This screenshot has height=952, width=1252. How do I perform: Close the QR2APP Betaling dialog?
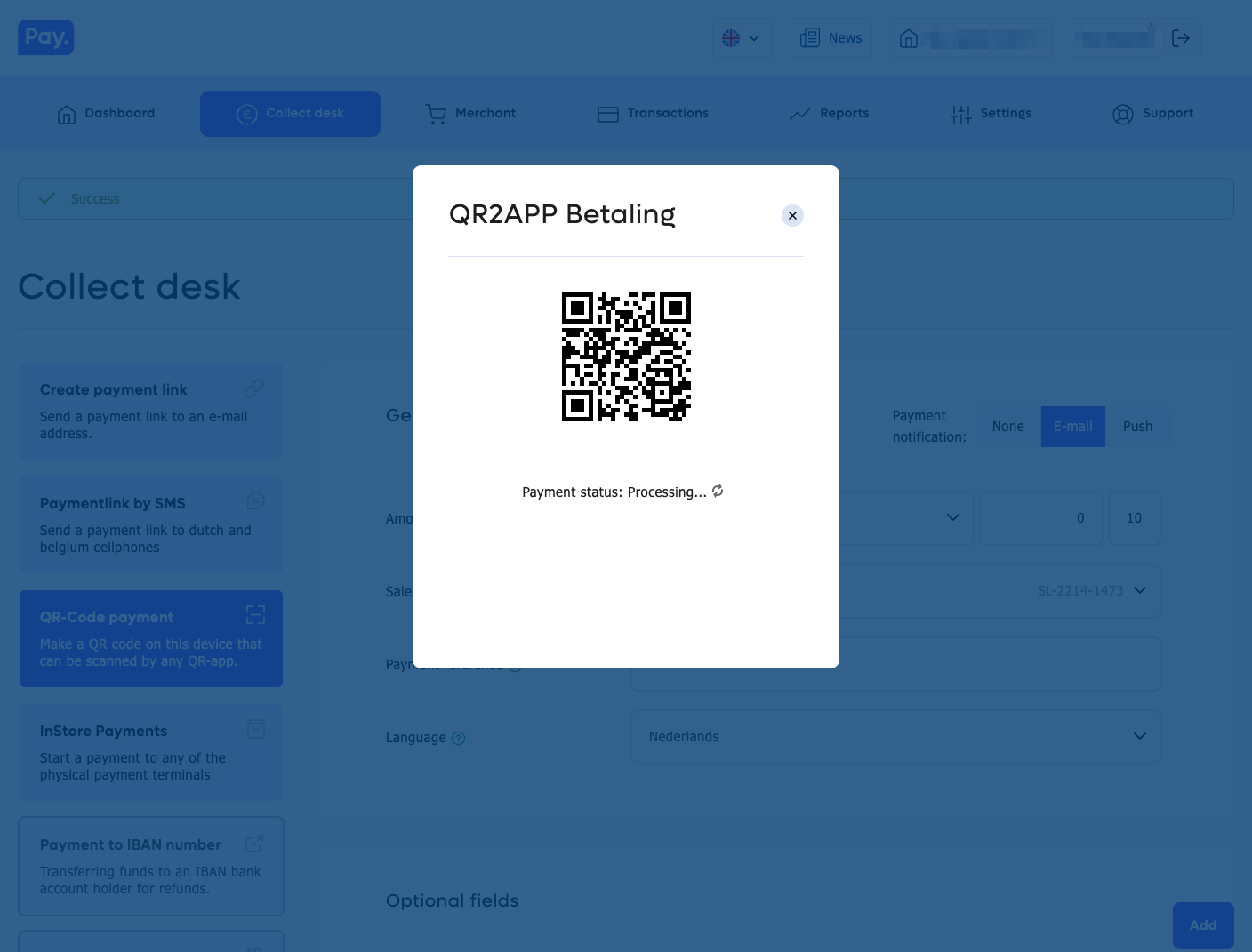pos(792,216)
